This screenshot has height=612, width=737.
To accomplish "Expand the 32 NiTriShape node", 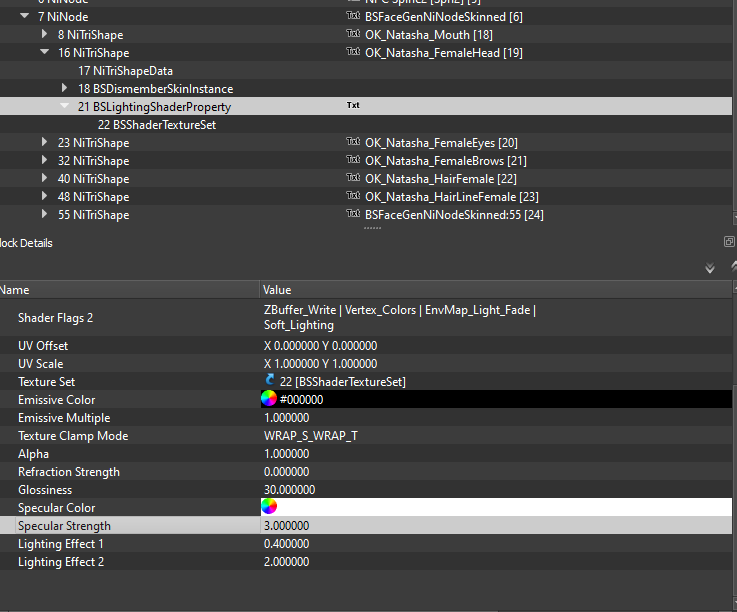I will [44, 160].
